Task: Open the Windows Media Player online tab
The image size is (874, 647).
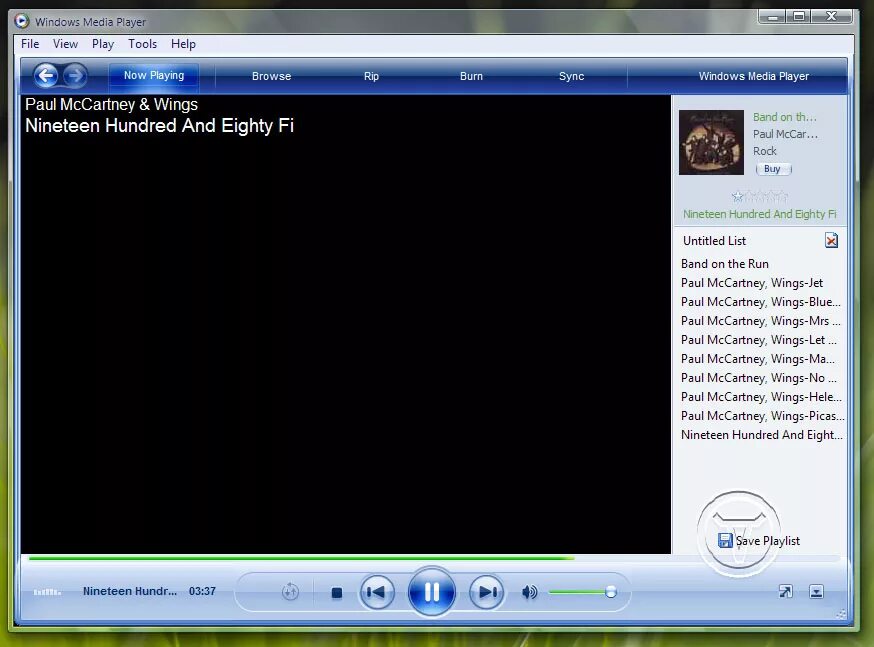Action: coord(754,76)
